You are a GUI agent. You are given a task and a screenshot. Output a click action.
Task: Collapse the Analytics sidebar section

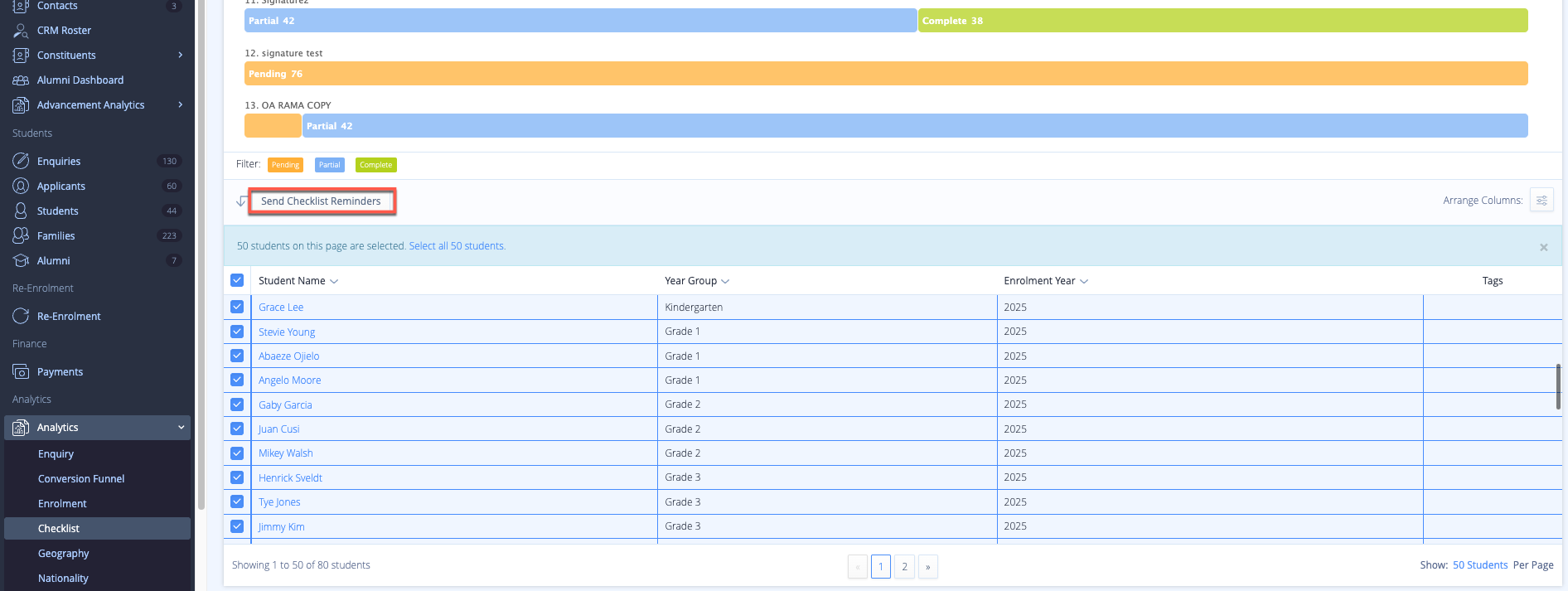[181, 428]
